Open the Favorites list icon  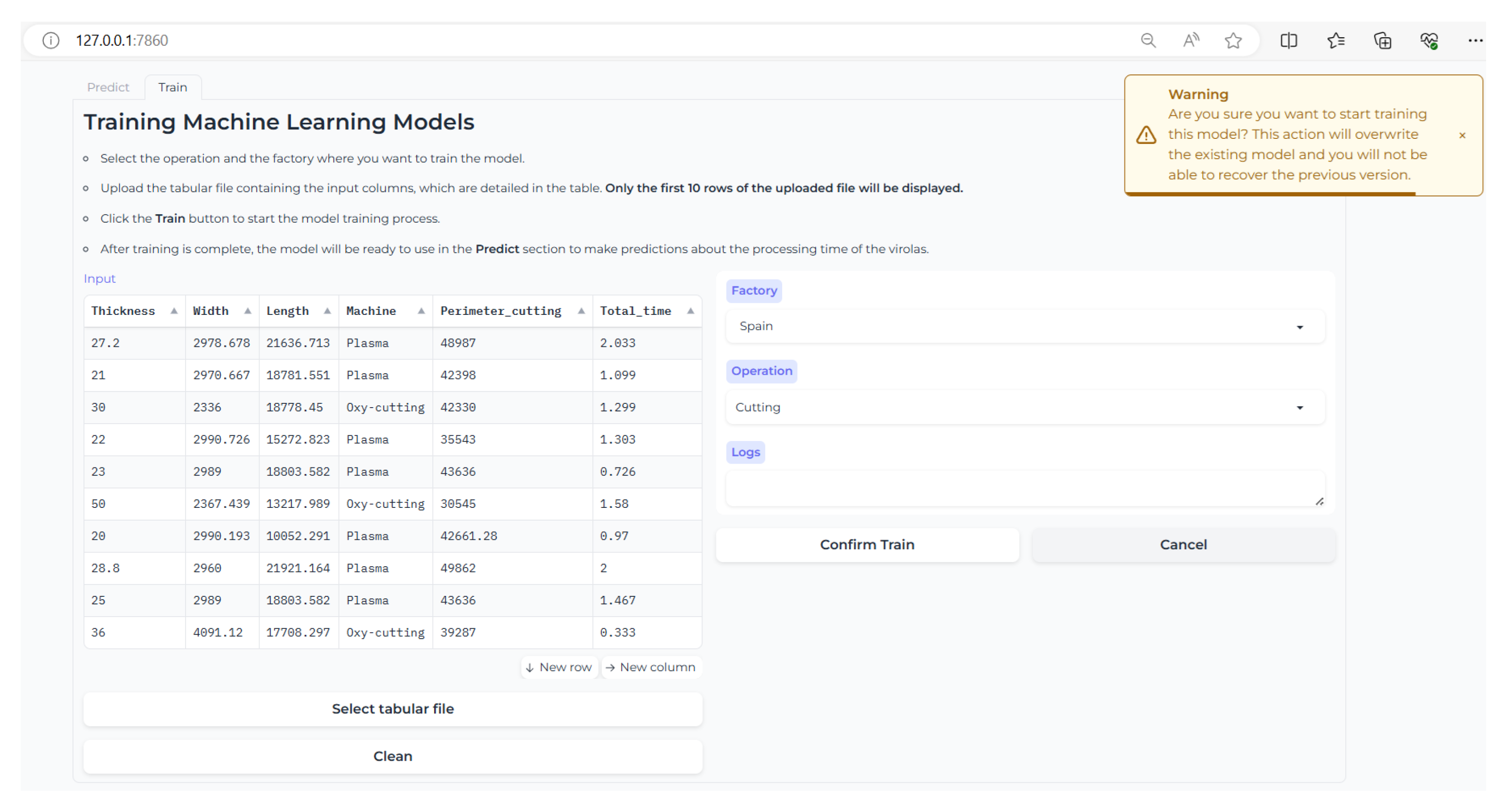(x=1335, y=40)
